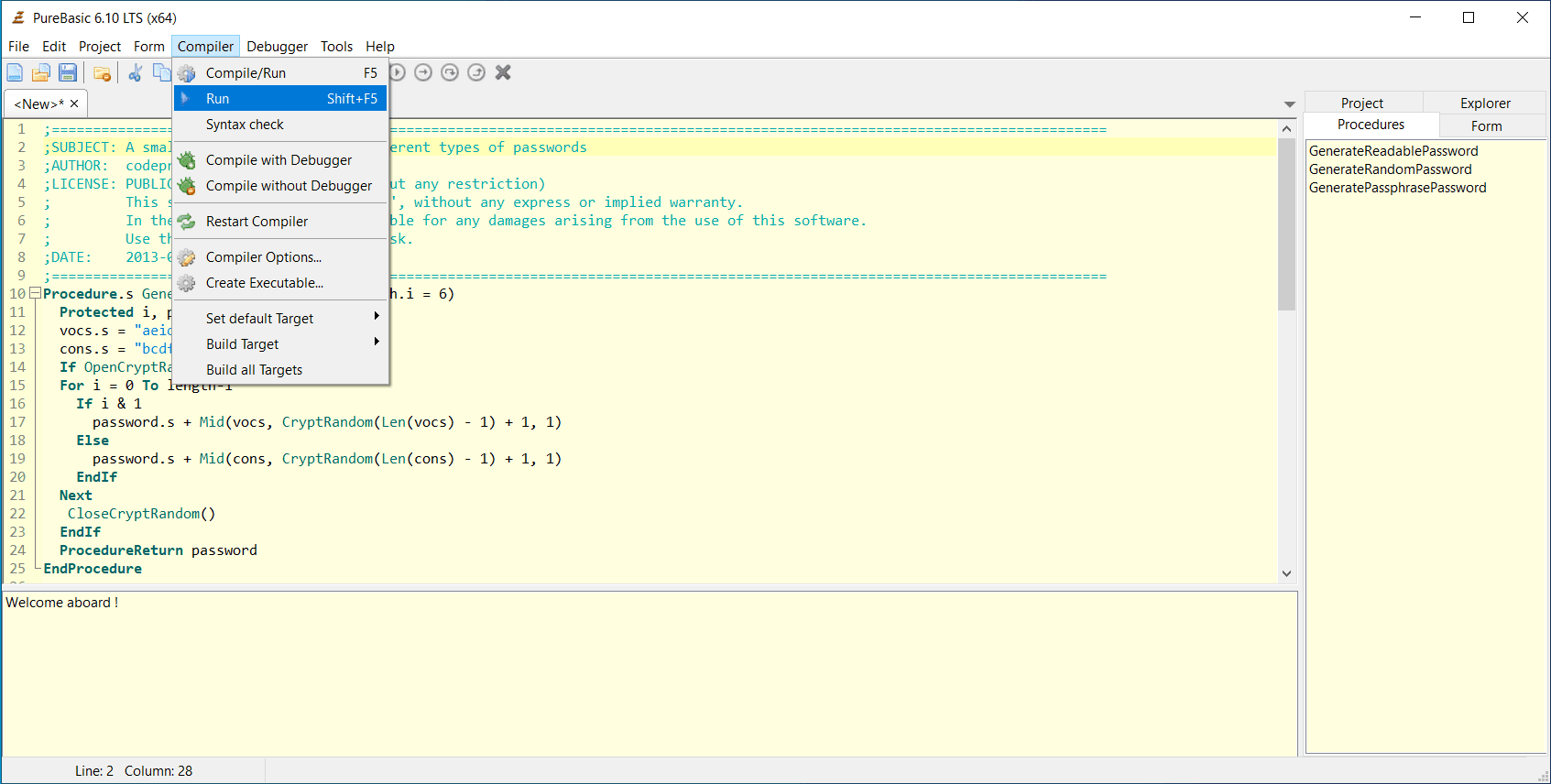The width and height of the screenshot is (1551, 784).
Task: Close the Compiler menu via its menu bar title
Action: click(205, 46)
